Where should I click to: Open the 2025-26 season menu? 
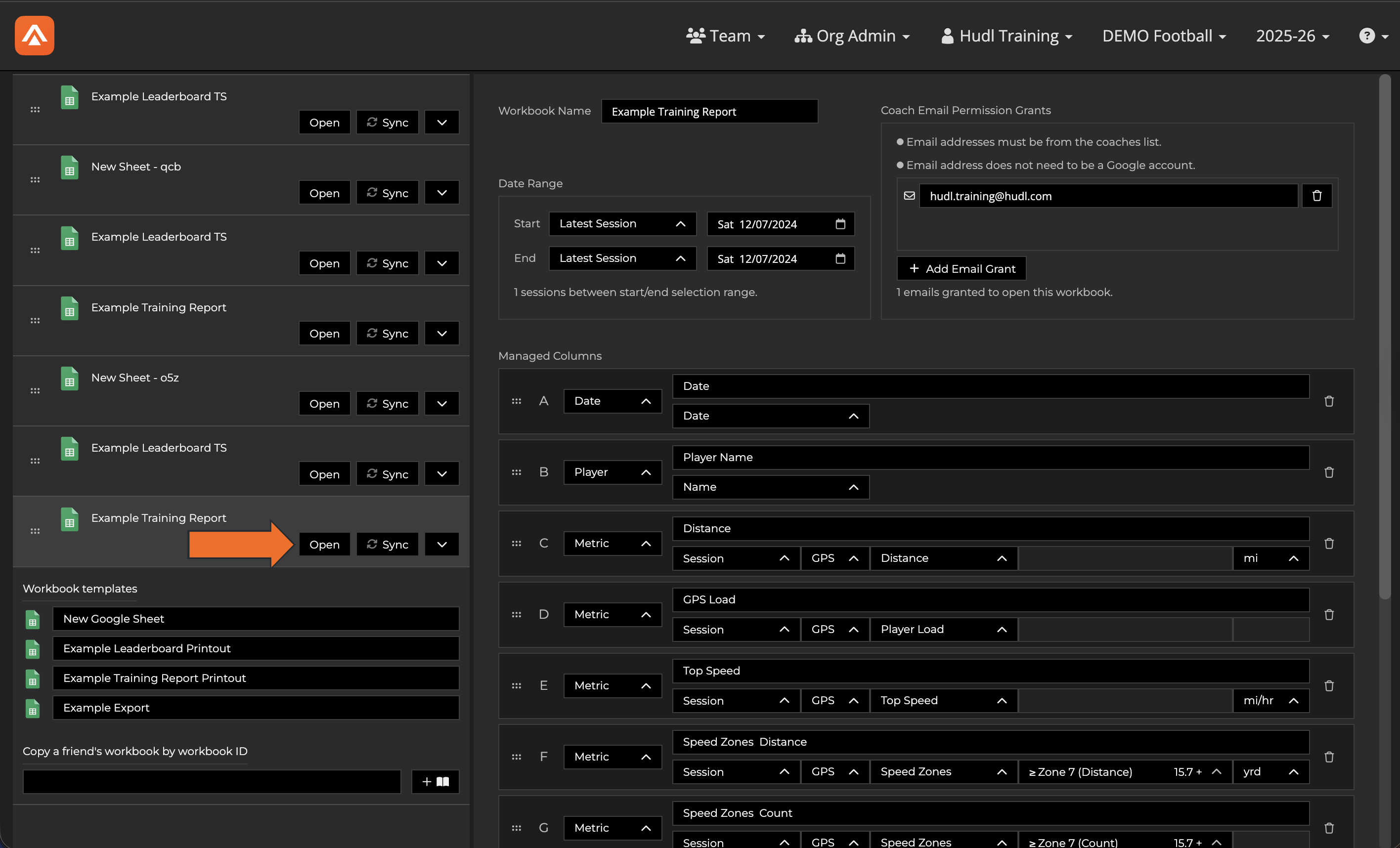1293,36
